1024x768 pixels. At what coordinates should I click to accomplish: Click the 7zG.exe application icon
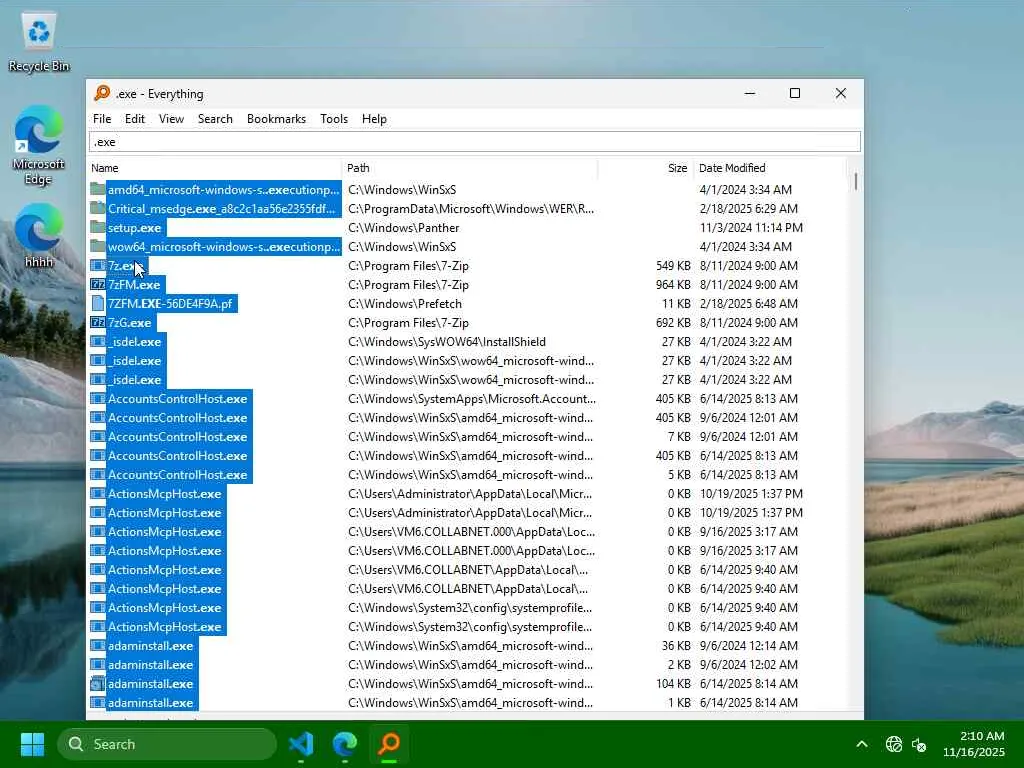point(97,323)
